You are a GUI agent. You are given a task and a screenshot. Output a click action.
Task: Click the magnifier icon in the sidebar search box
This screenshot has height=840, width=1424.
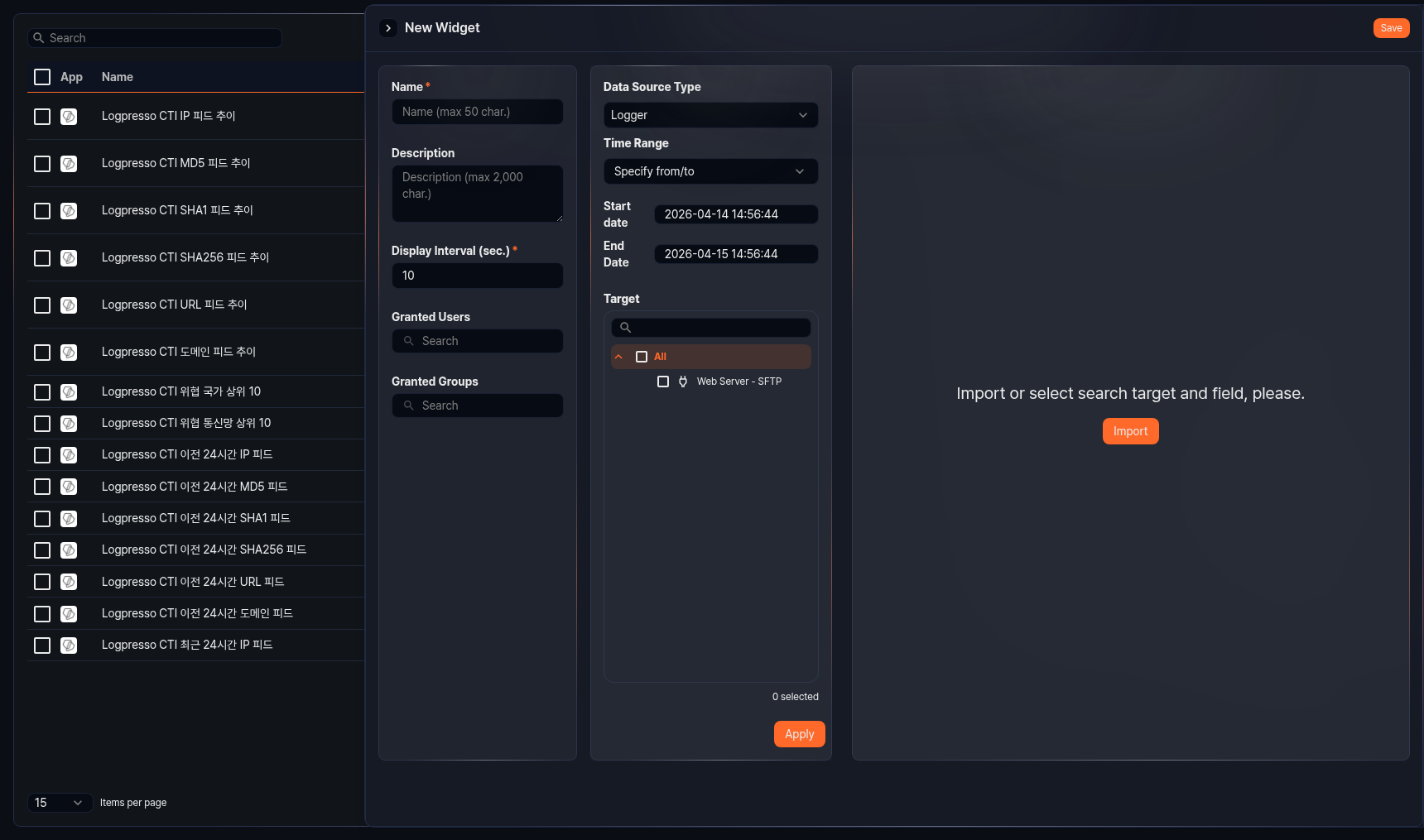coord(37,37)
